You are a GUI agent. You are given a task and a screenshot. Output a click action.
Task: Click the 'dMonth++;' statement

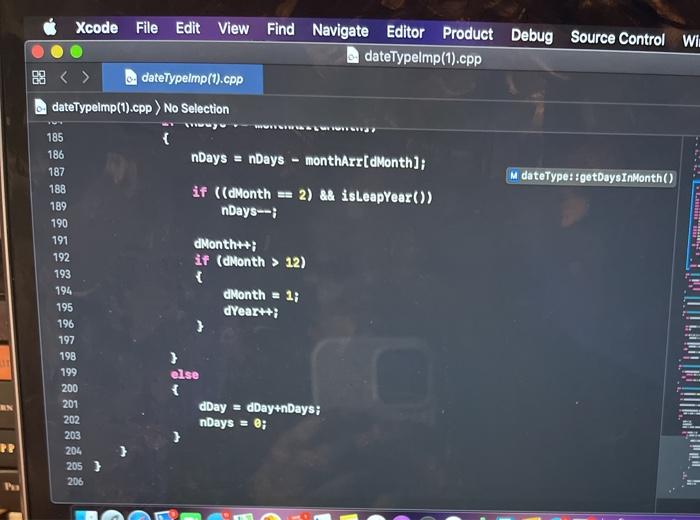coord(225,245)
